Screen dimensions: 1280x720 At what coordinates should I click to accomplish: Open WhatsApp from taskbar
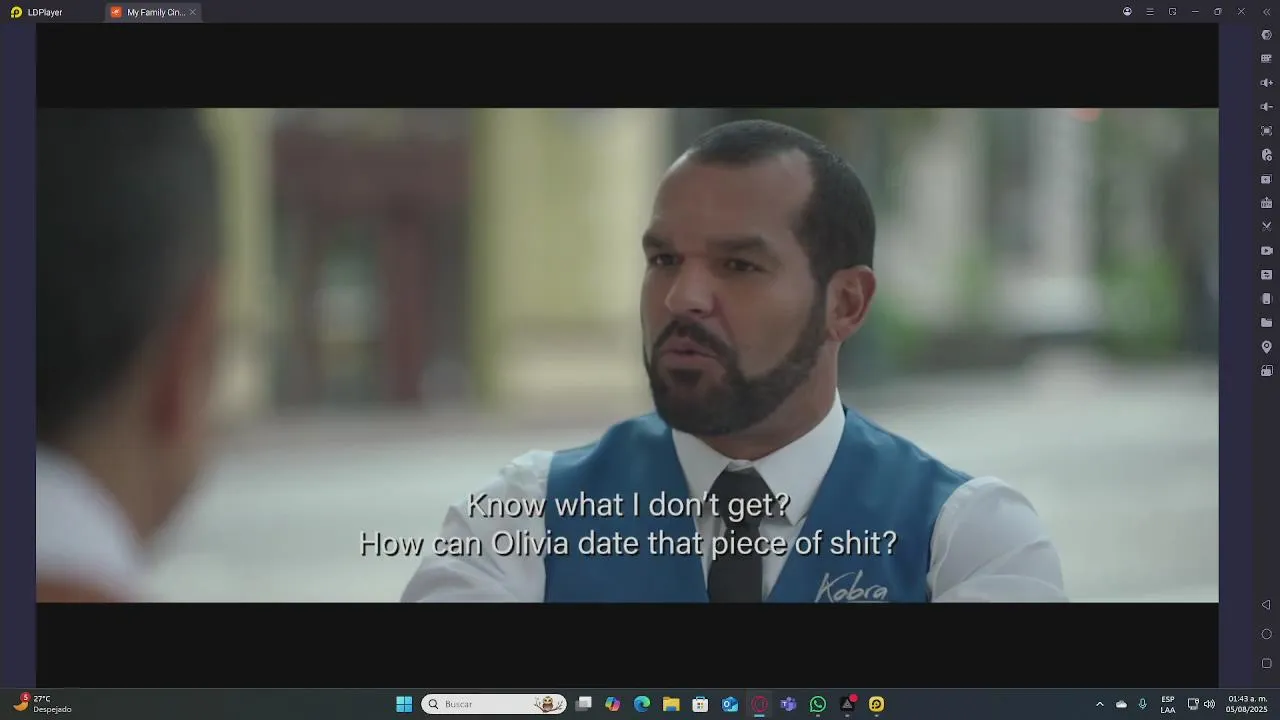click(x=818, y=704)
